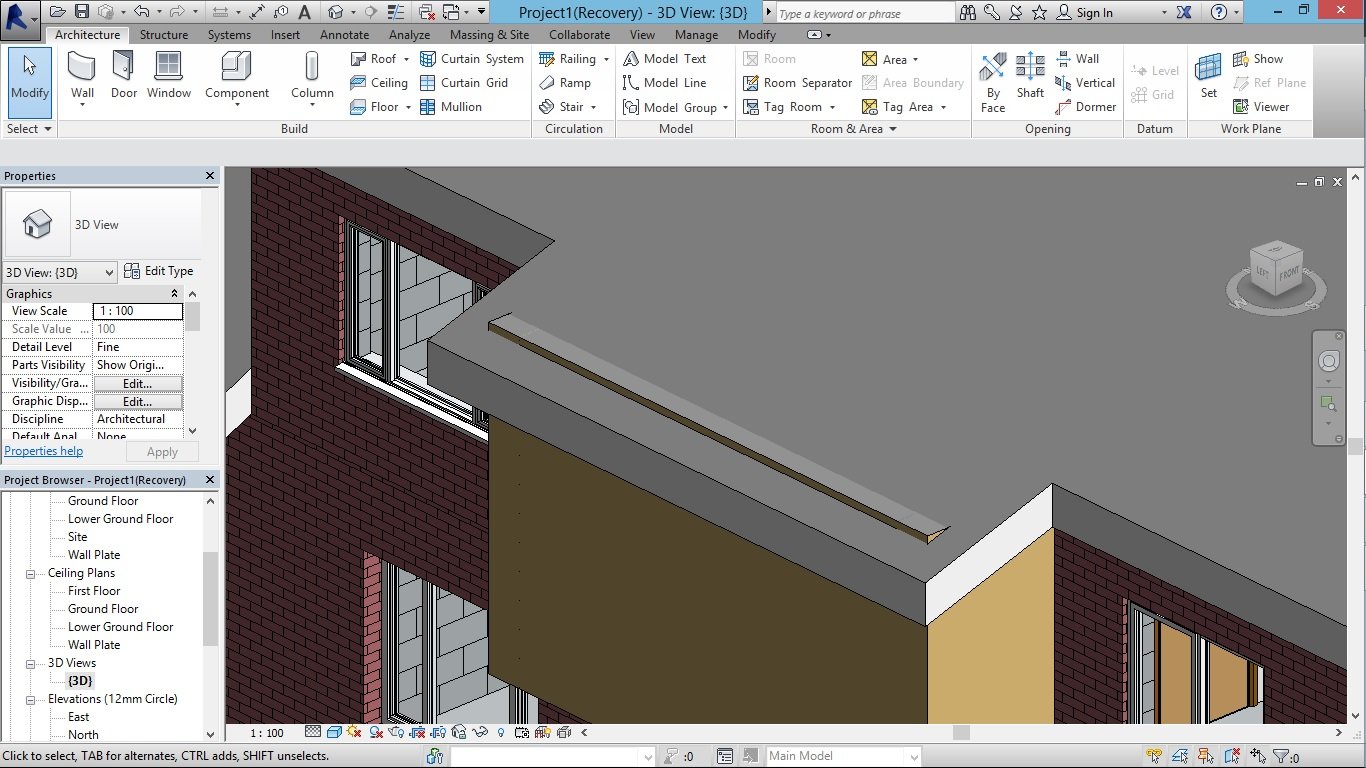Open the Properties help link
Viewport: 1366px width, 768px height.
pos(43,451)
